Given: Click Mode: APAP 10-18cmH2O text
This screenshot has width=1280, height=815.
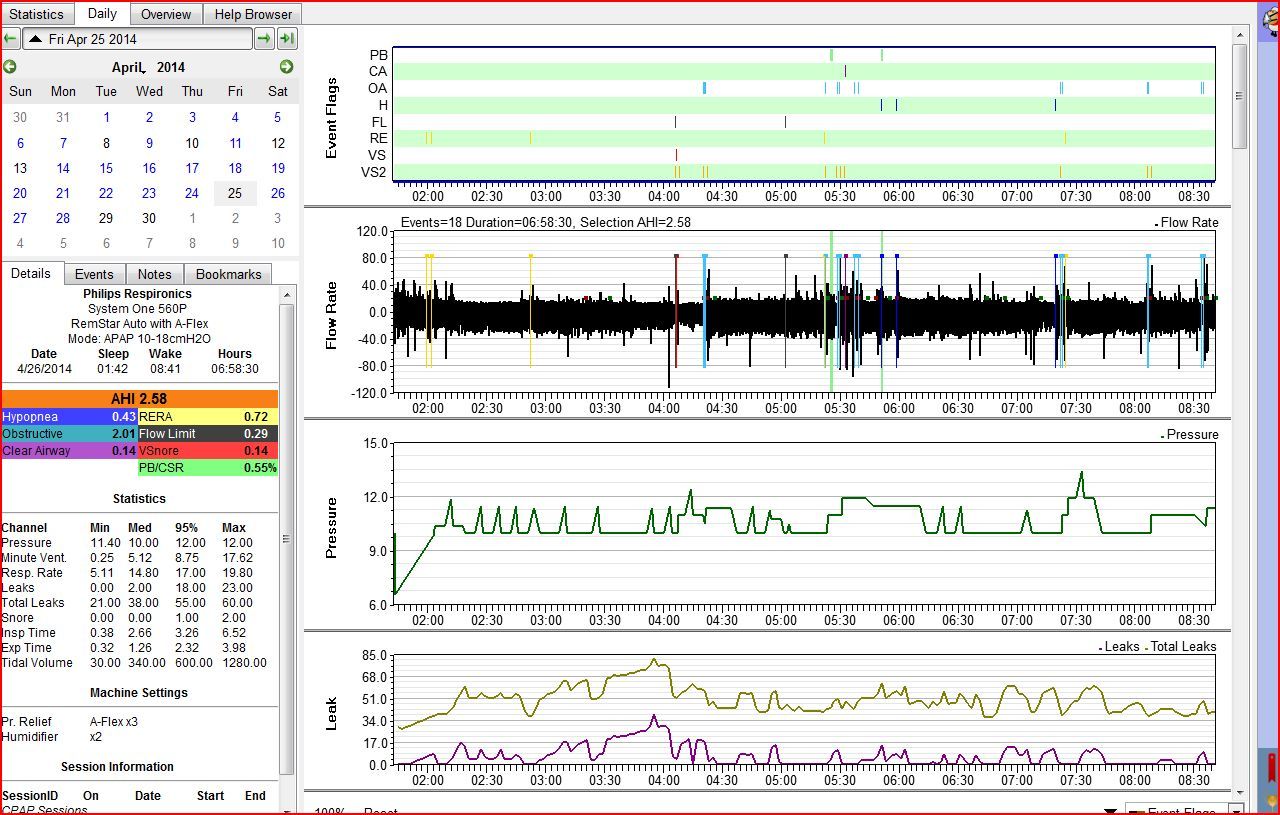Looking at the screenshot, I should (139, 339).
